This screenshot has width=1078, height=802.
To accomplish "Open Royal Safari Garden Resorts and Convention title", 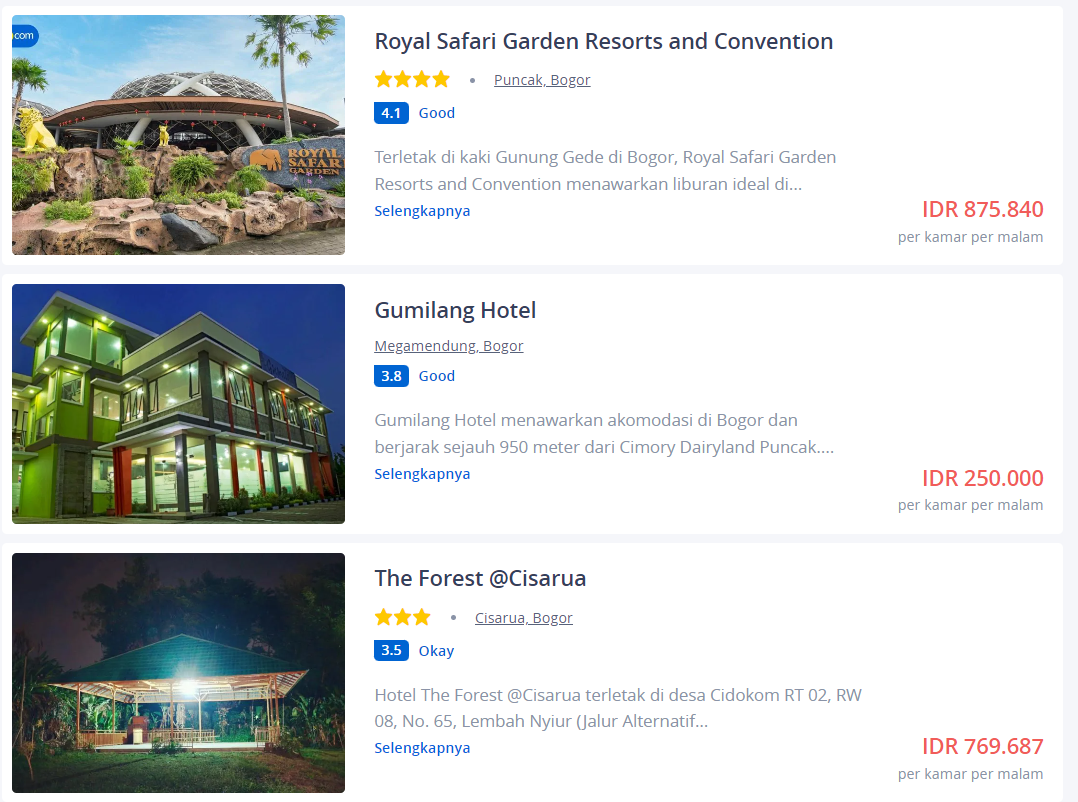I will pos(604,41).
